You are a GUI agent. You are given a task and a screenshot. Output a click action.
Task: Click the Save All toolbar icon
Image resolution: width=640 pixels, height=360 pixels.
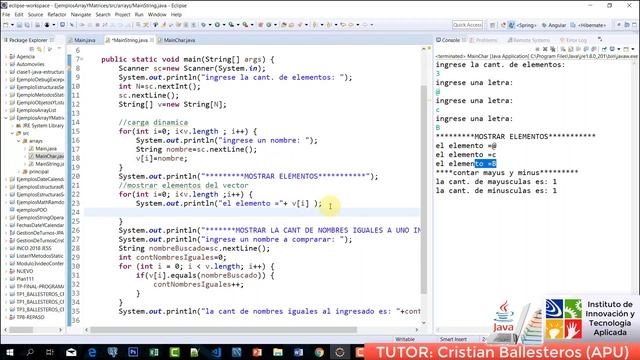click(27, 25)
